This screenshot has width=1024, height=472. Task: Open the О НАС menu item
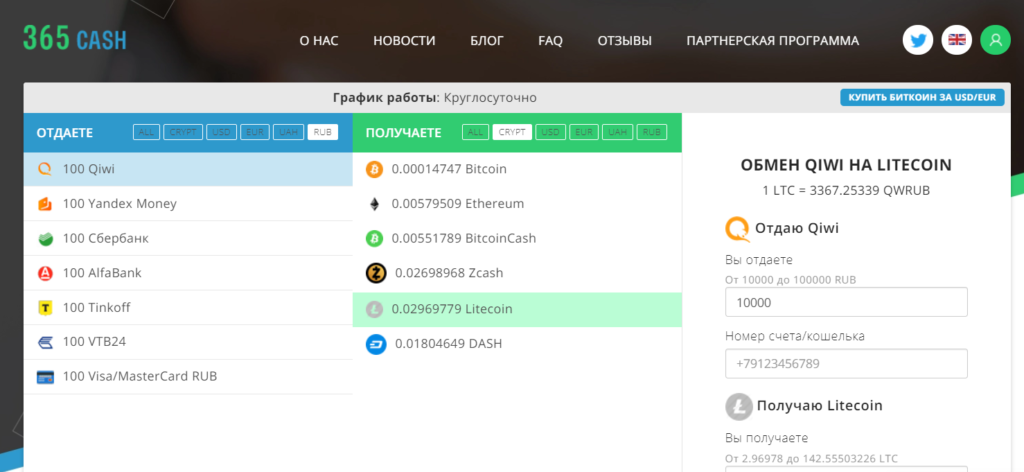pyautogui.click(x=319, y=40)
